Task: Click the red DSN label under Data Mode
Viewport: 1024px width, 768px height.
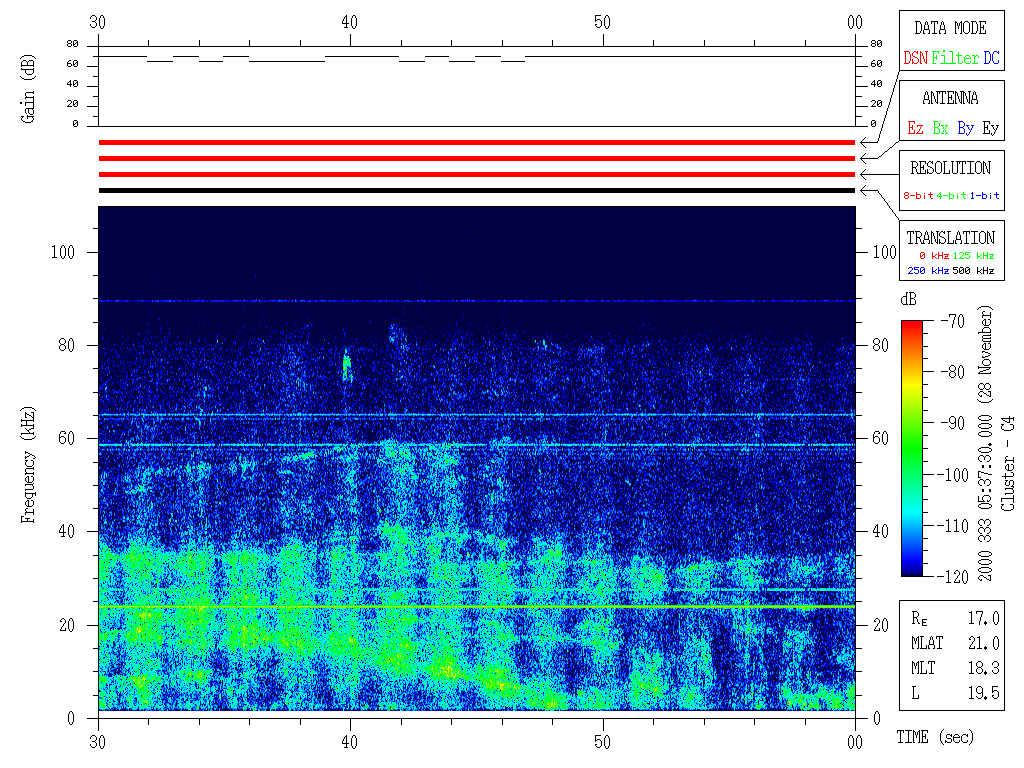Action: [915, 59]
